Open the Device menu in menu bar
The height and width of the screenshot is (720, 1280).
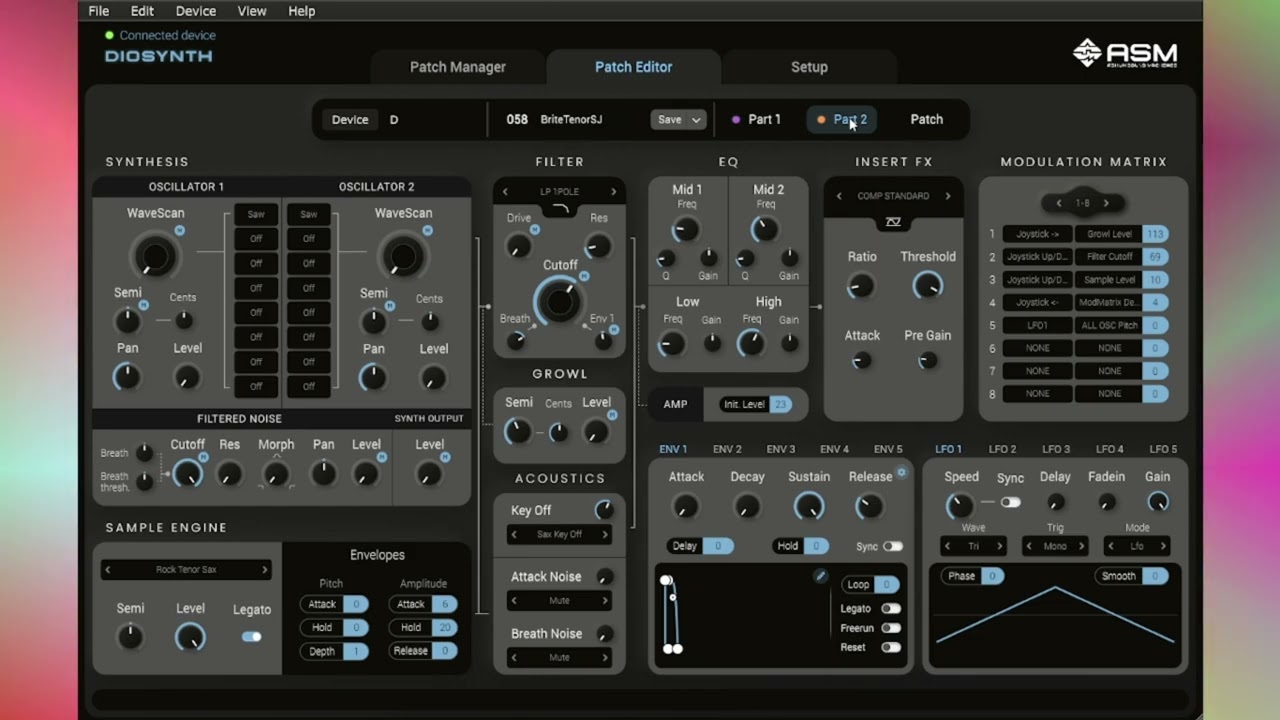coord(196,11)
